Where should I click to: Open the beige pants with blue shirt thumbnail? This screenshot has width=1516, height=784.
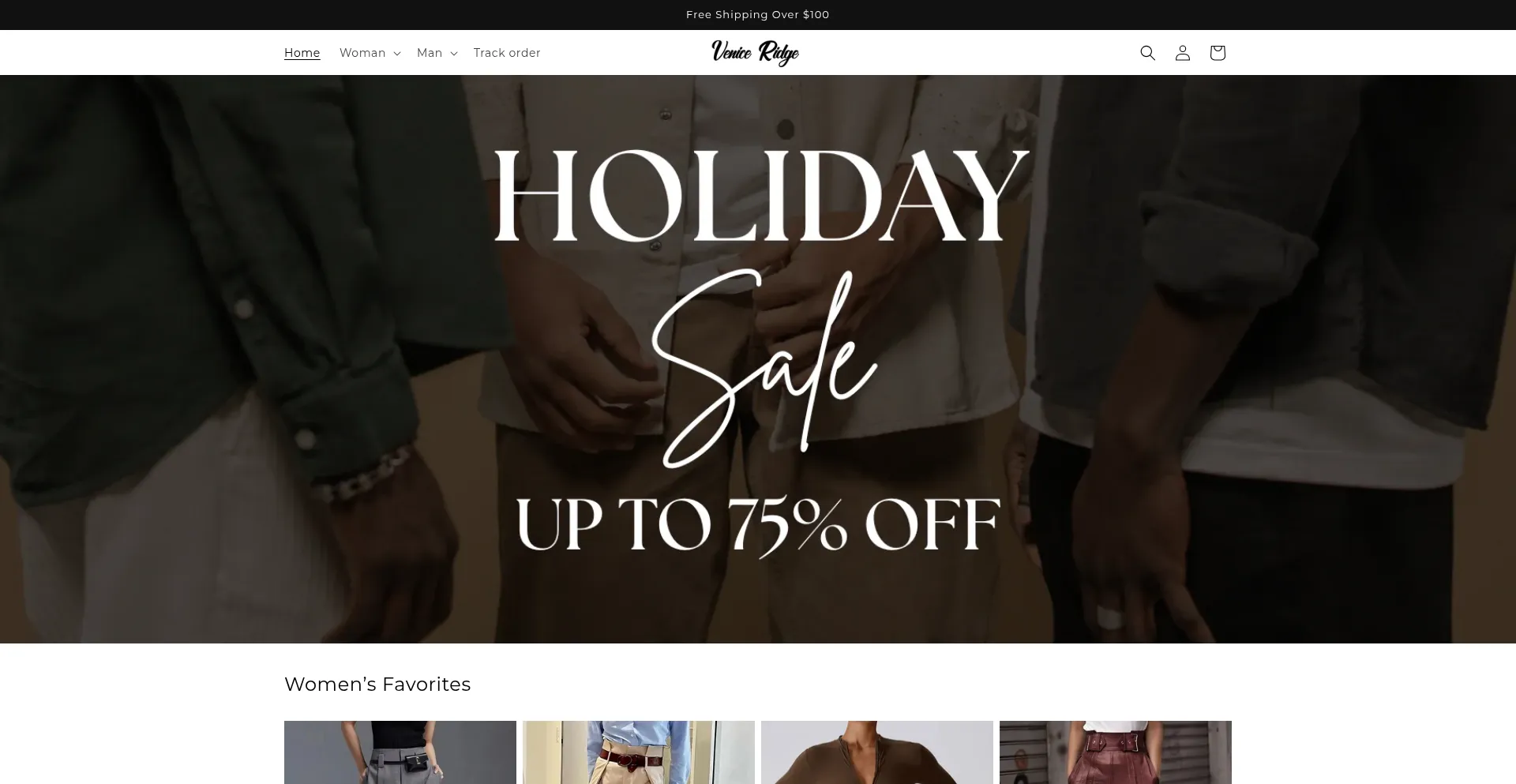pos(639,752)
